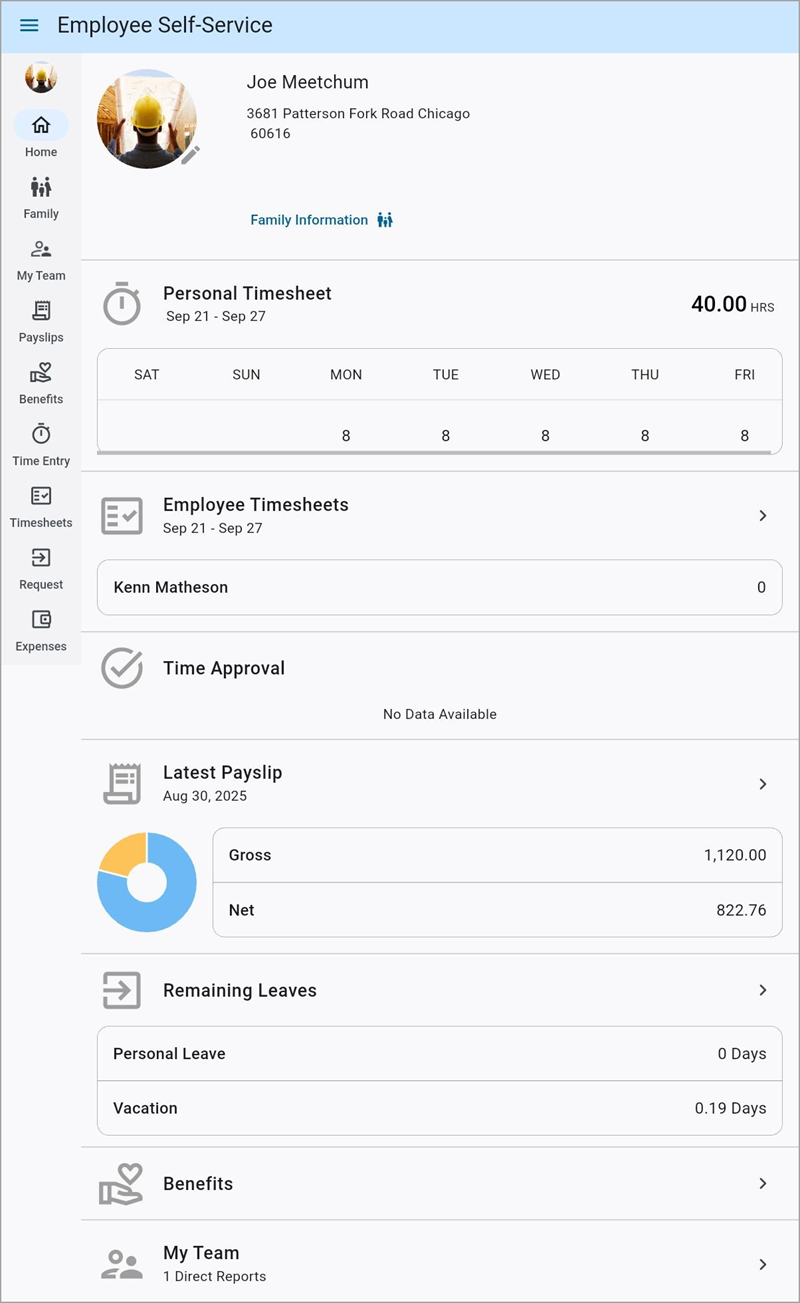Go to Payslips in the sidebar
This screenshot has width=800, height=1303.
(41, 311)
